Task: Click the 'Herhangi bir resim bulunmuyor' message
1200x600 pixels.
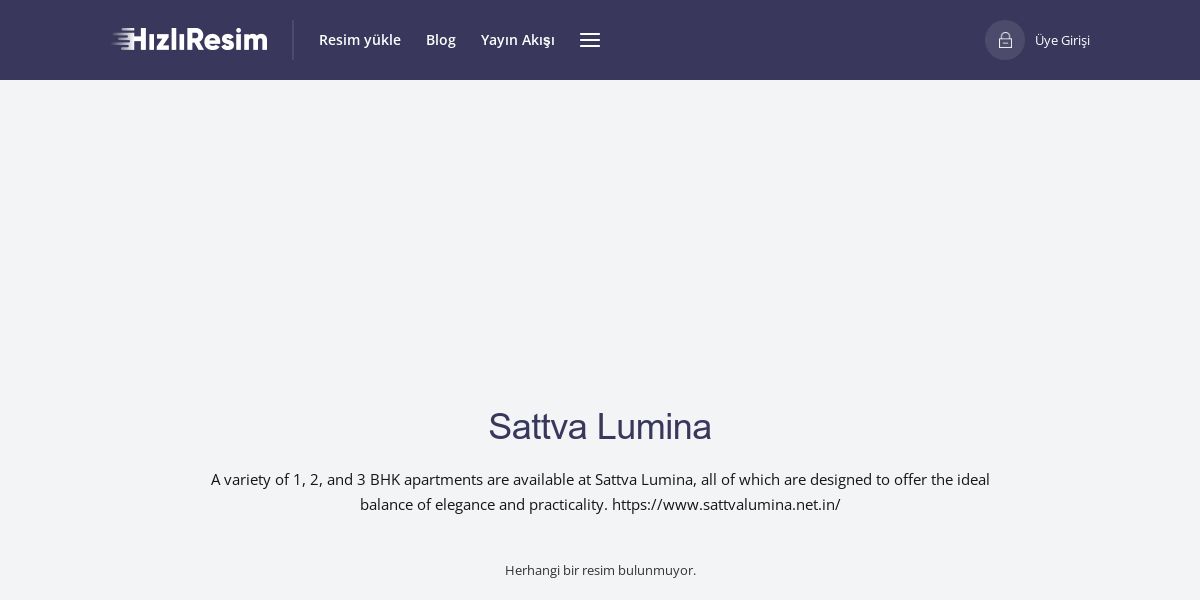Action: click(600, 570)
